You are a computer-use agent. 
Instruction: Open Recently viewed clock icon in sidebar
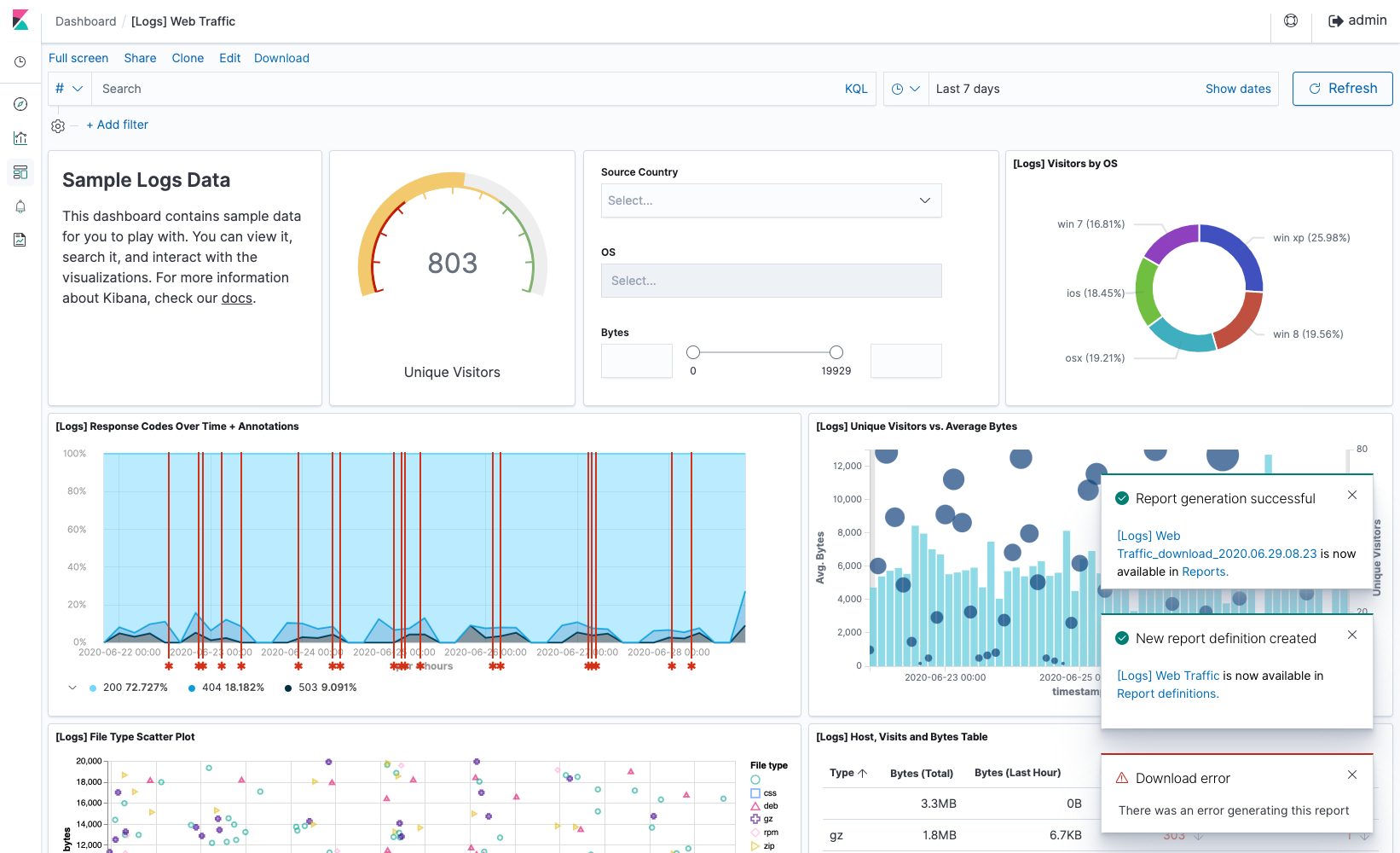pos(20,61)
